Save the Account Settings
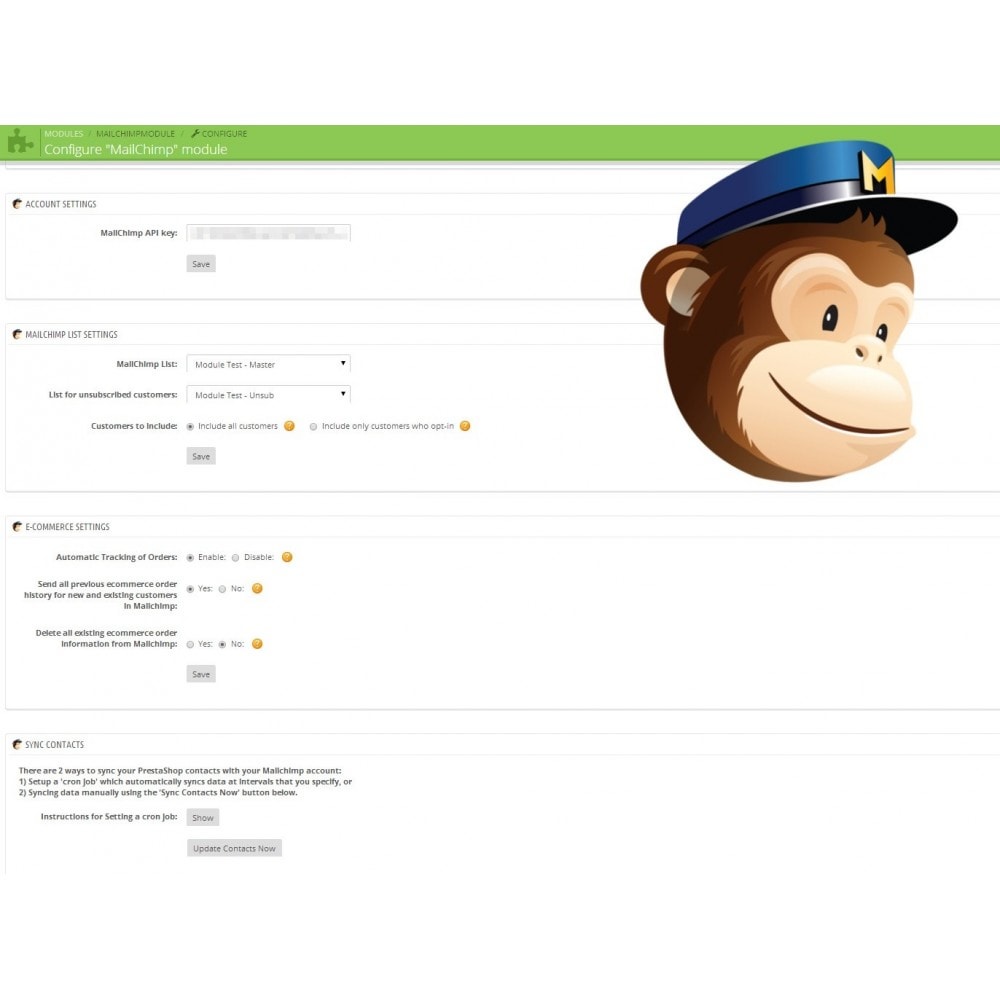Screen dimensions: 1000x1000 click(x=201, y=264)
